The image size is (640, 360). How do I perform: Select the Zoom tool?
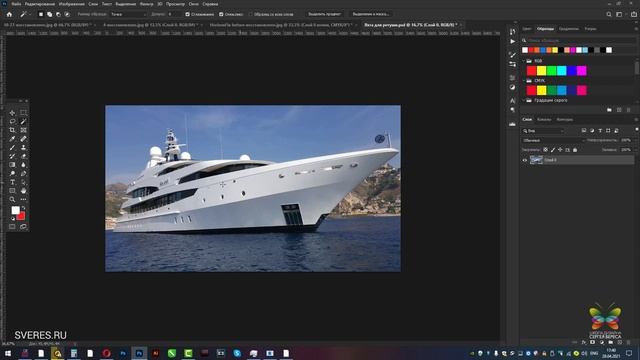(12, 200)
